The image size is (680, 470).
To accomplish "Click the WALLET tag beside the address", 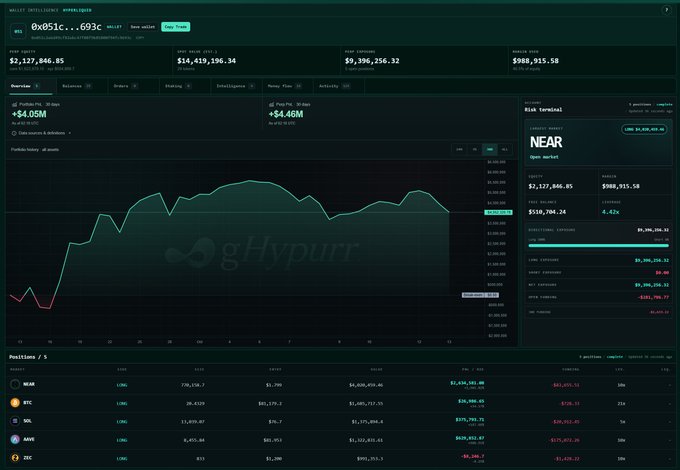I will click(114, 27).
